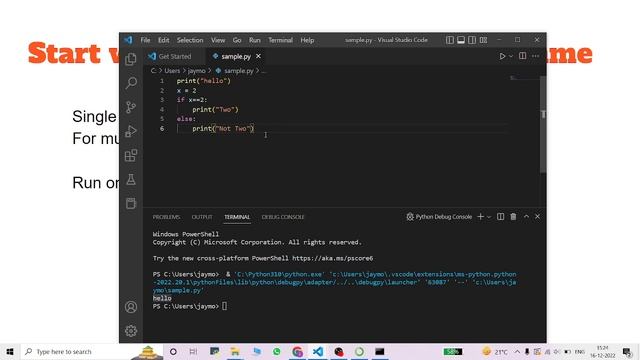Switch to the DEBUG CONSOLE panel tab
The width and height of the screenshot is (640, 360).
[283, 217]
